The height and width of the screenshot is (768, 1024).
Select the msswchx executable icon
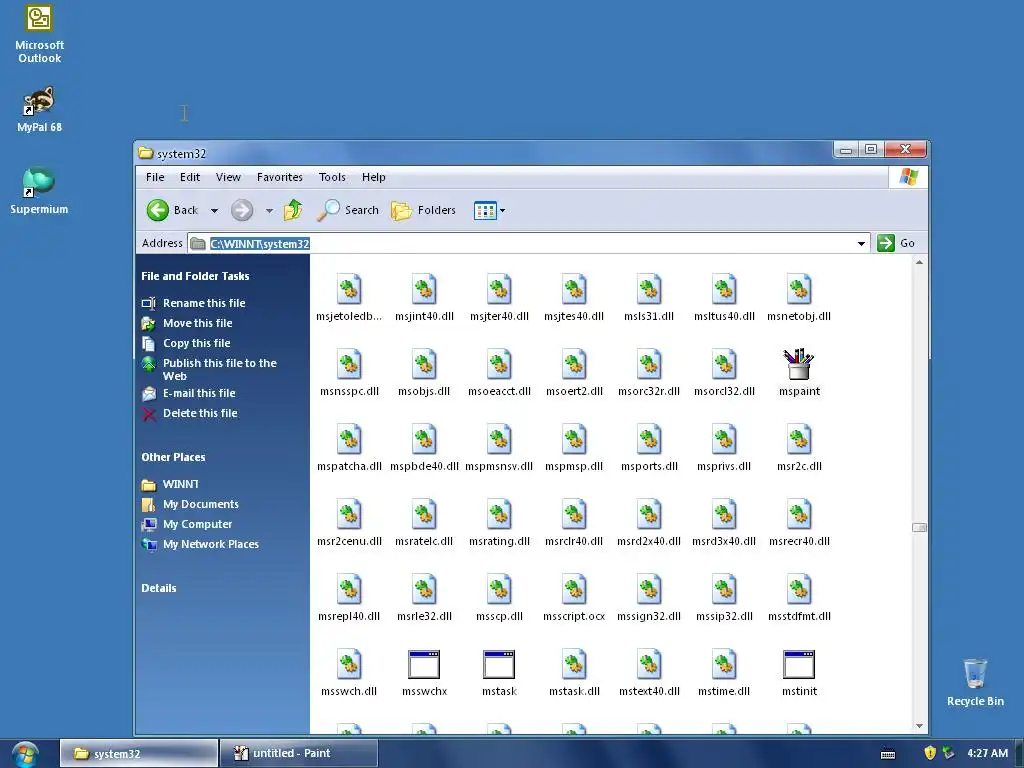point(424,664)
